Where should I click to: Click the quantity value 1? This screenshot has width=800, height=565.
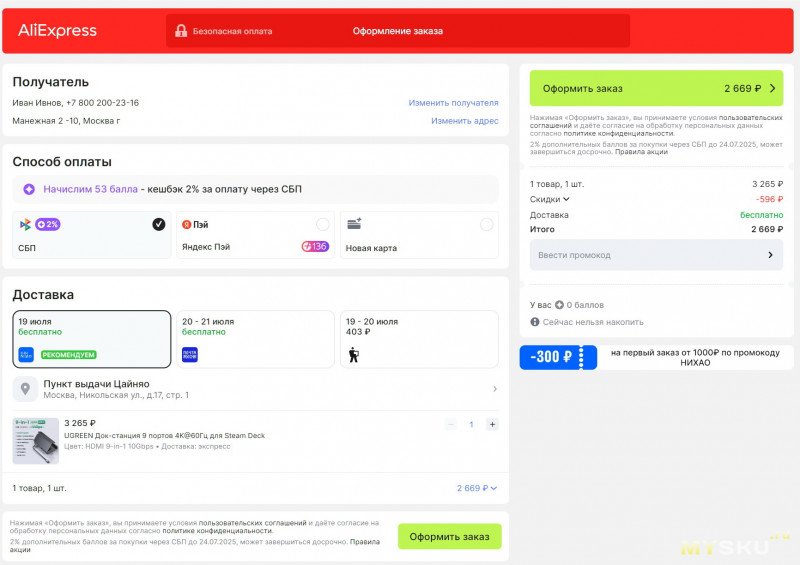pos(471,424)
